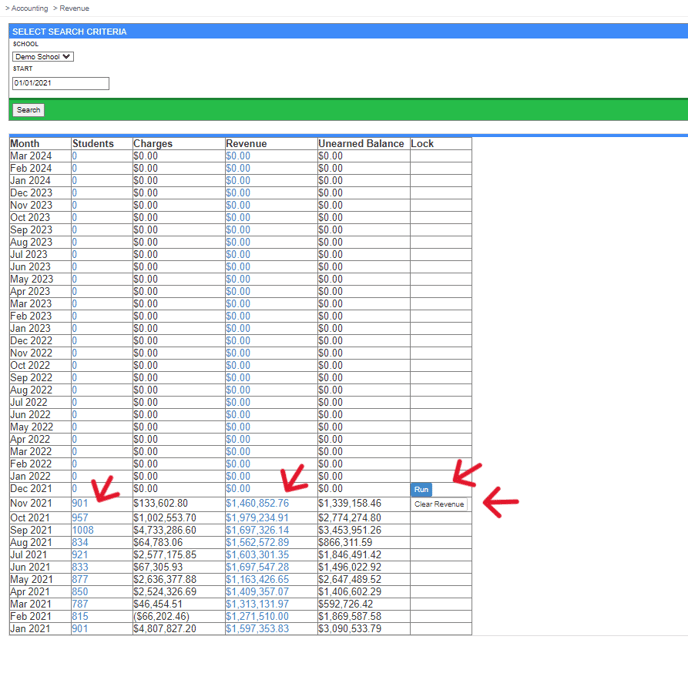Image resolution: width=688 pixels, height=673 pixels.
Task: Open Mar 2021 revenue $1,313,131.97
Action: 257,604
